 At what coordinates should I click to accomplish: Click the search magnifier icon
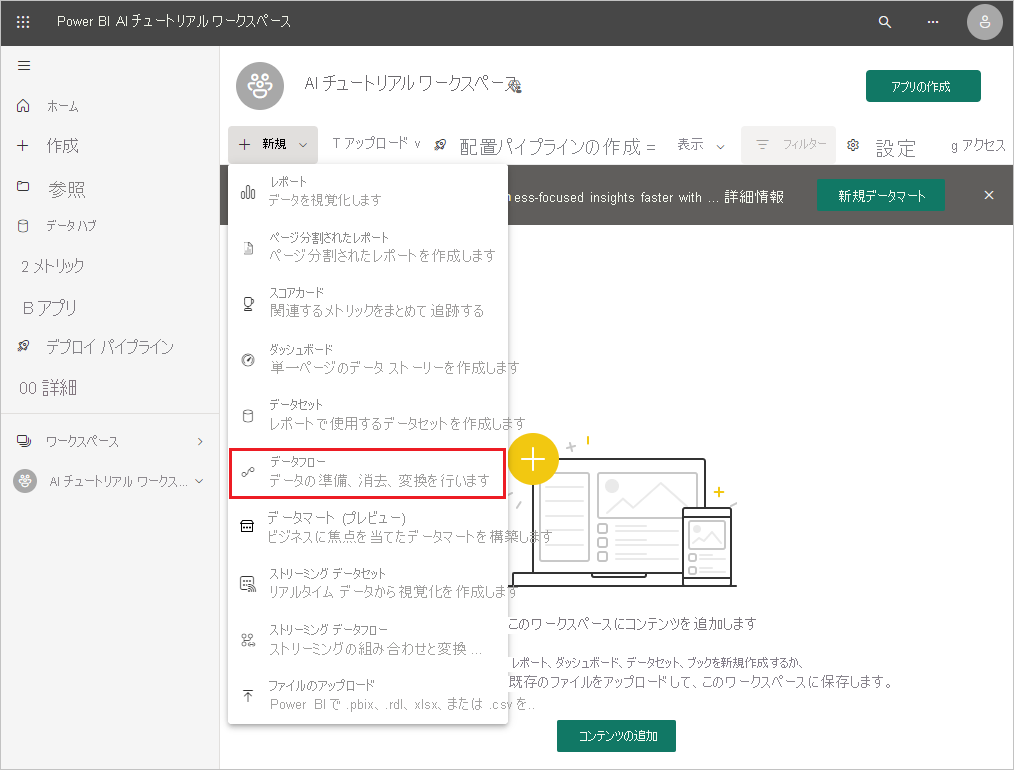(x=885, y=22)
